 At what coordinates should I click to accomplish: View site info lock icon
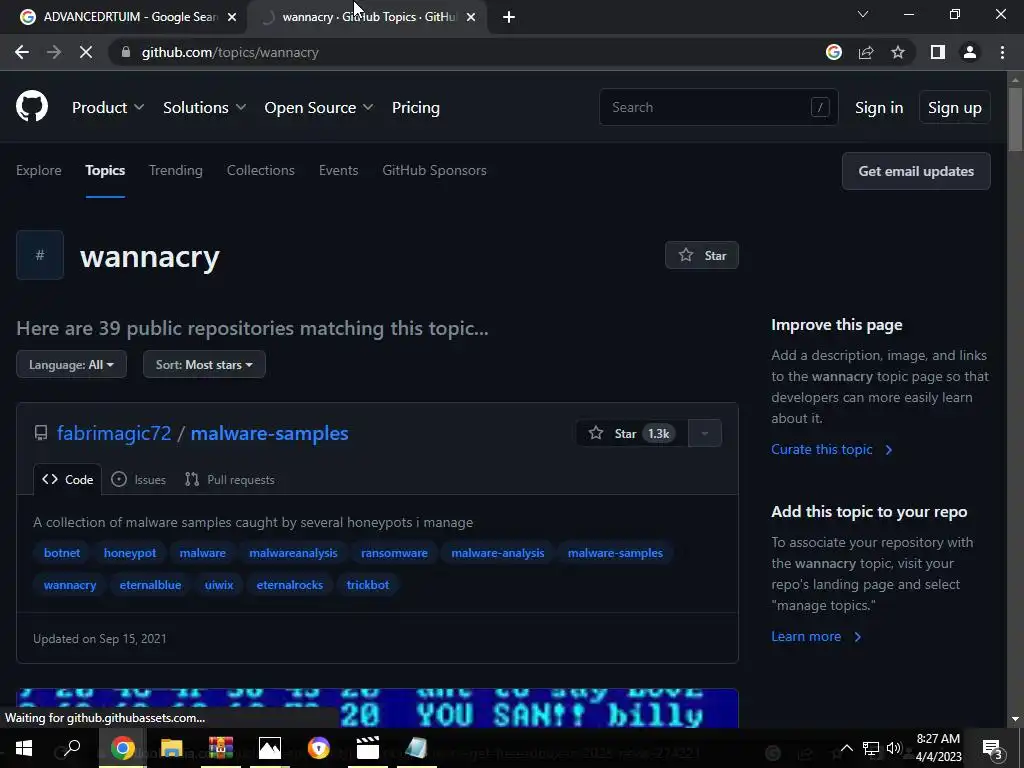pyautogui.click(x=126, y=52)
